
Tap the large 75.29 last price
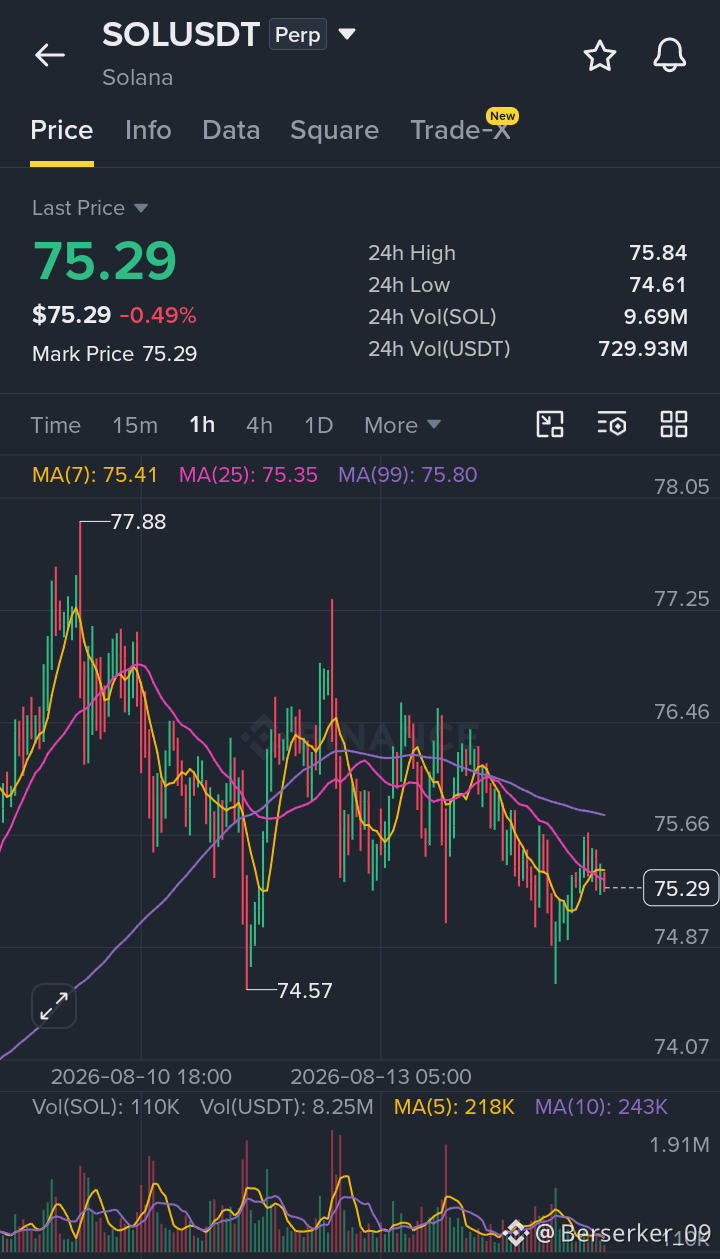[x=105, y=261]
